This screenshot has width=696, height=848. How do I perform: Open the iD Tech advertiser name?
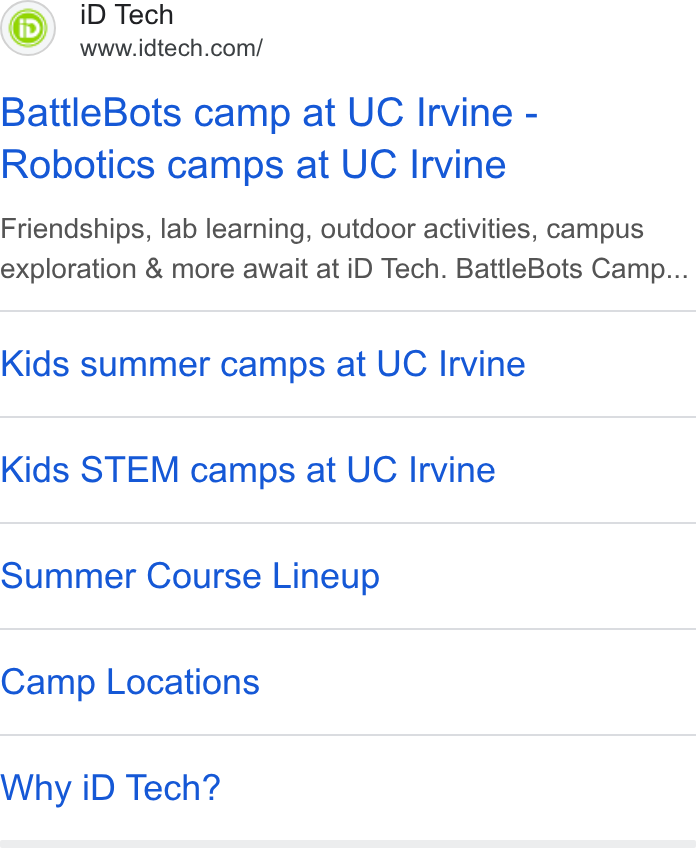click(127, 15)
